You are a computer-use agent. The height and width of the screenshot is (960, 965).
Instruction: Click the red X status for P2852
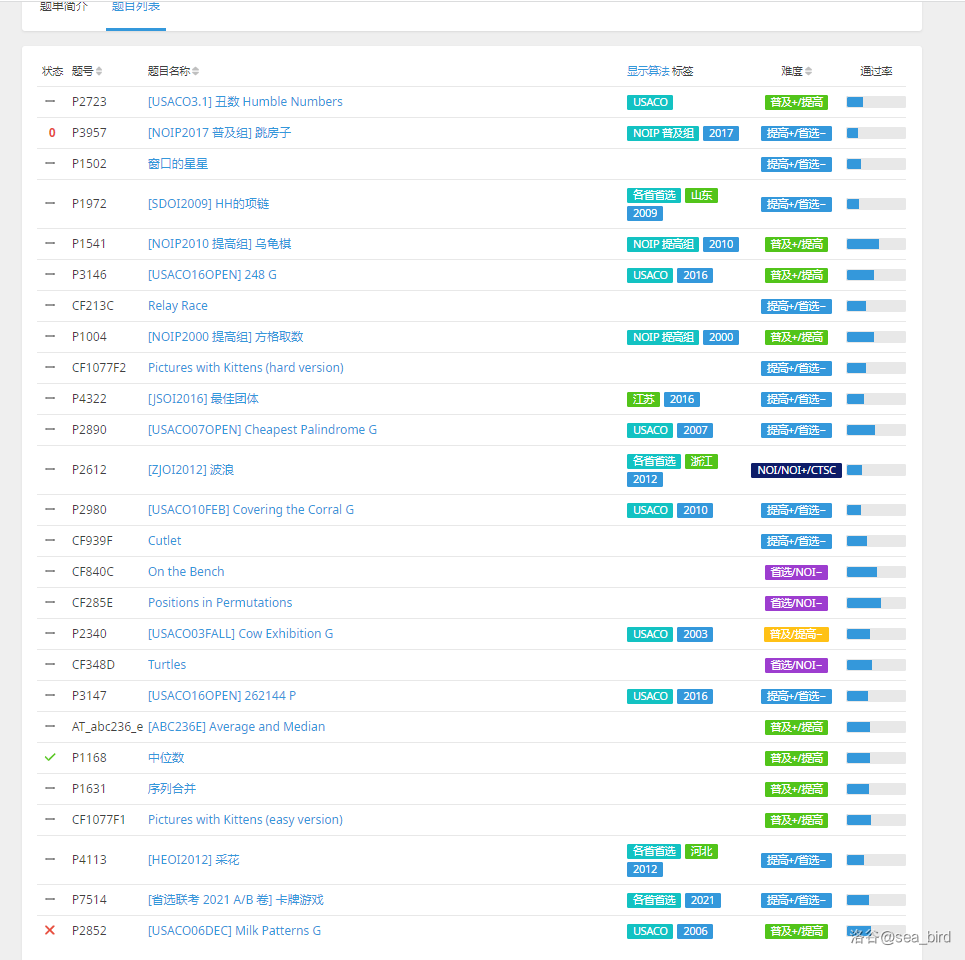[50, 931]
